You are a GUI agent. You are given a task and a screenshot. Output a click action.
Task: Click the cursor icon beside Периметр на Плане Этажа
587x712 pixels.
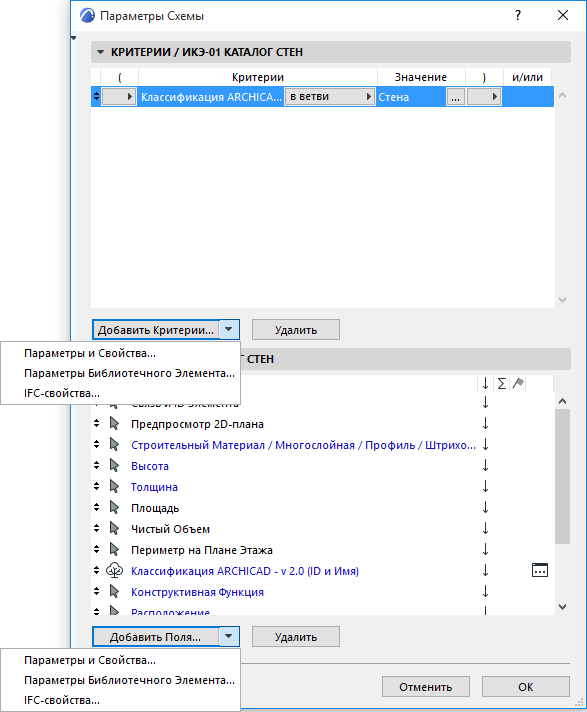(114, 549)
